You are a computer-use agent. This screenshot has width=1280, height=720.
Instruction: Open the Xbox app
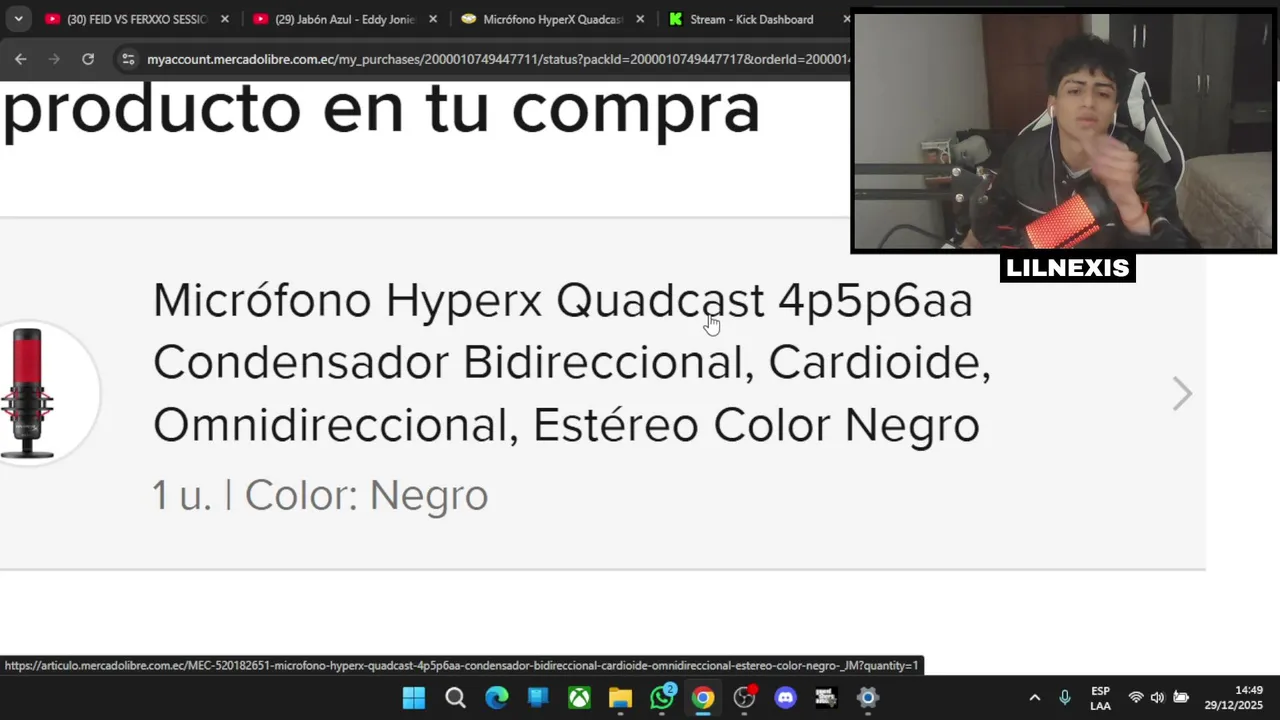(x=579, y=698)
